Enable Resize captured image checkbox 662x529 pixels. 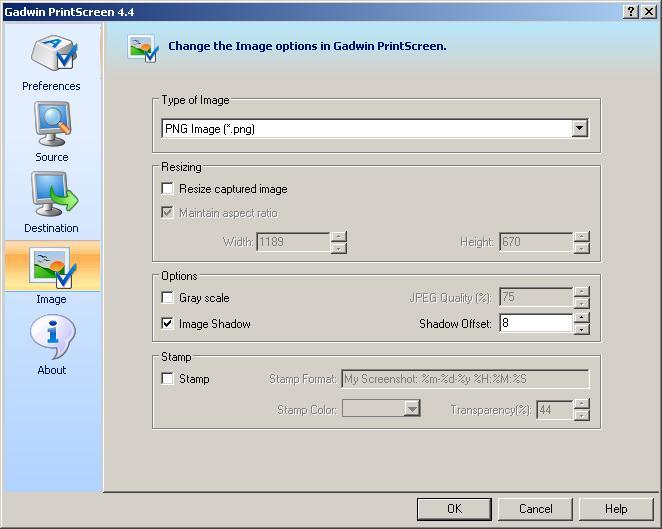click(168, 188)
